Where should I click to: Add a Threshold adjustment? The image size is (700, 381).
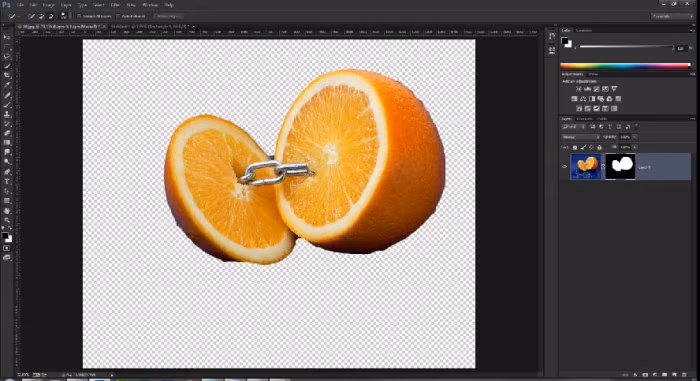[596, 109]
